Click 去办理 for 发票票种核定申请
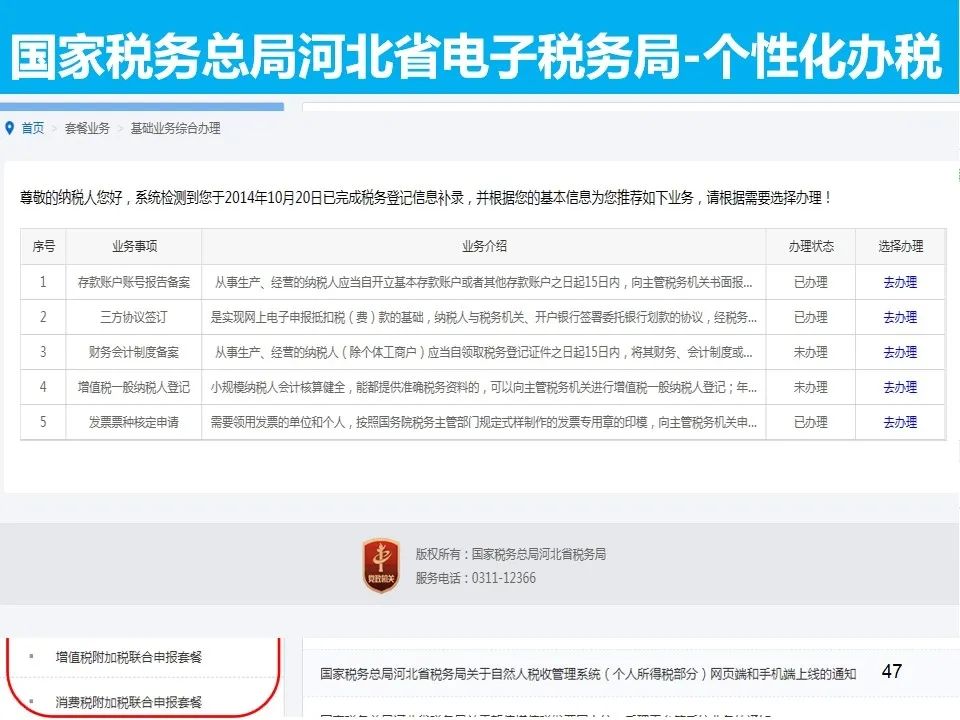 pos(900,422)
